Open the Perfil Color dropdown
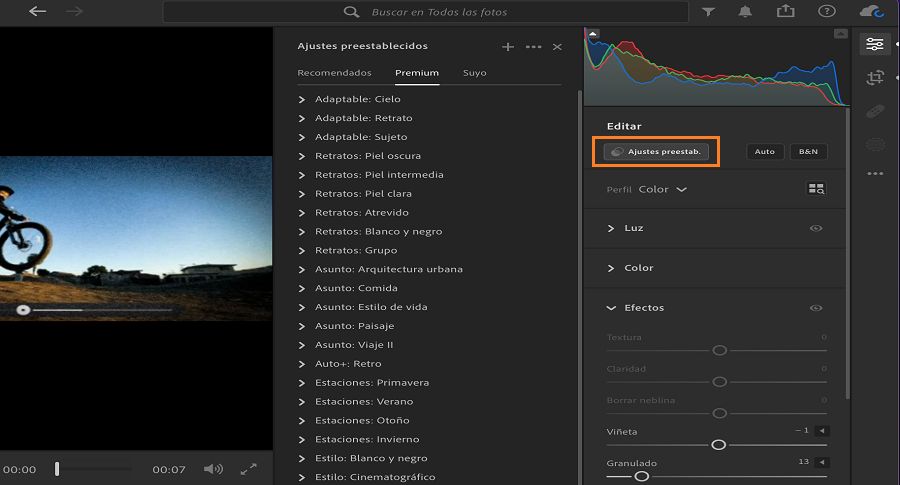 tap(663, 189)
